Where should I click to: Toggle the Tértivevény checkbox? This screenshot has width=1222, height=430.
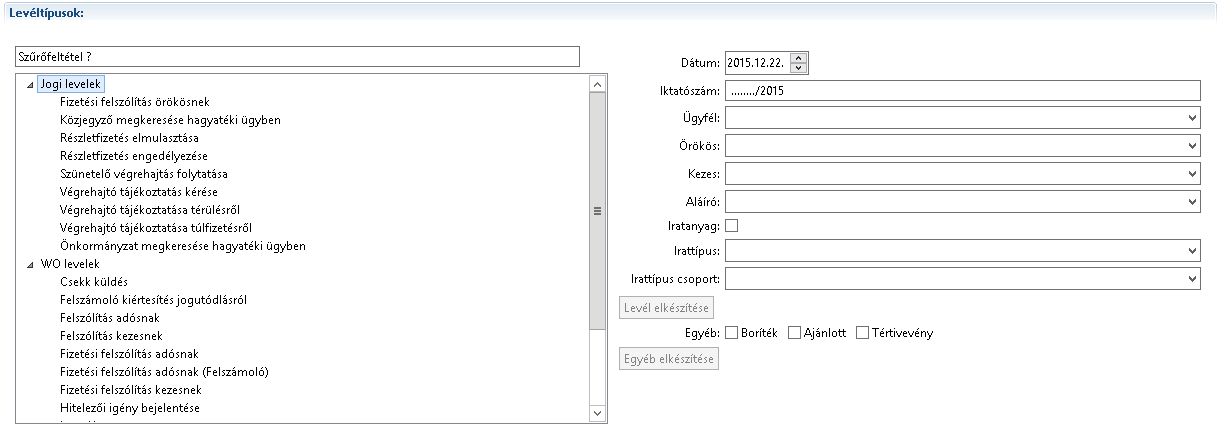pos(863,333)
